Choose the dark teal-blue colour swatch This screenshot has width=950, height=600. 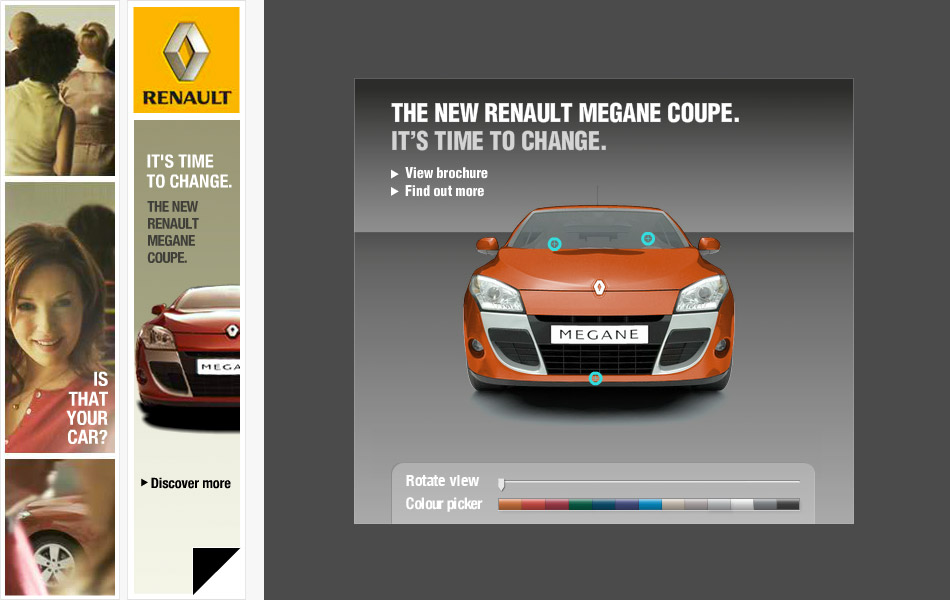tap(603, 504)
